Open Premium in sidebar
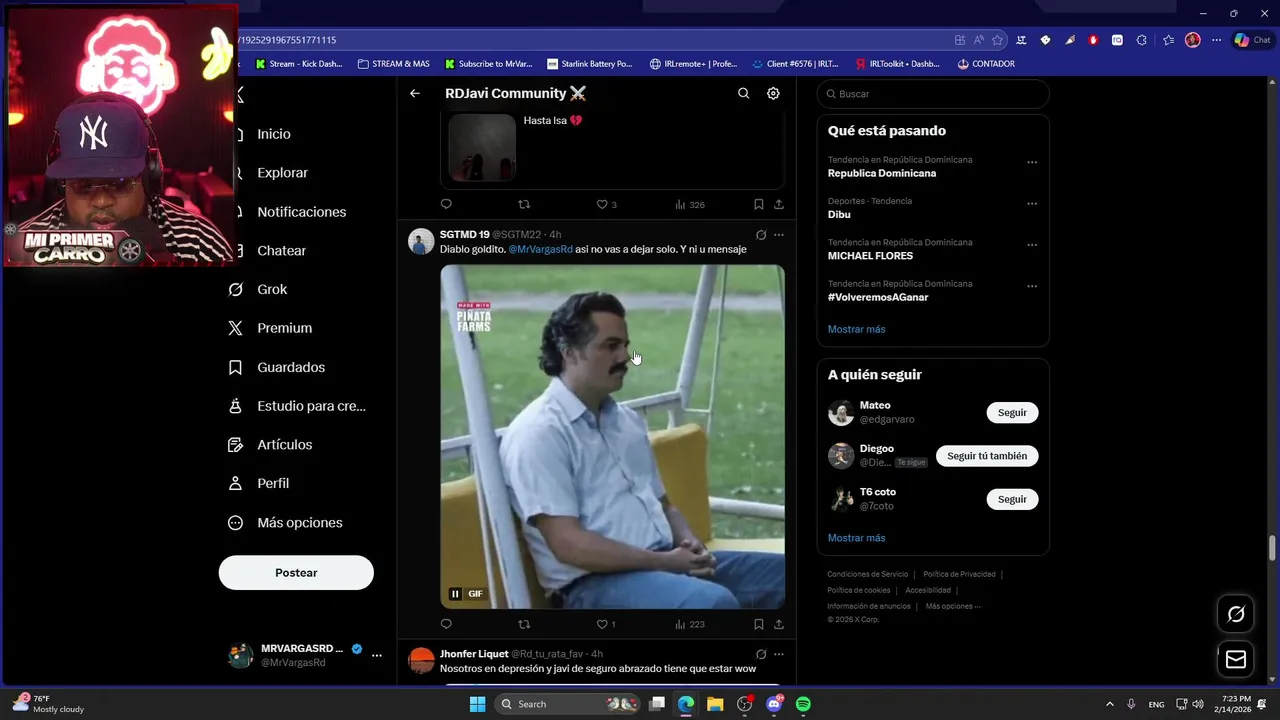The width and height of the screenshot is (1280, 720). 284,328
